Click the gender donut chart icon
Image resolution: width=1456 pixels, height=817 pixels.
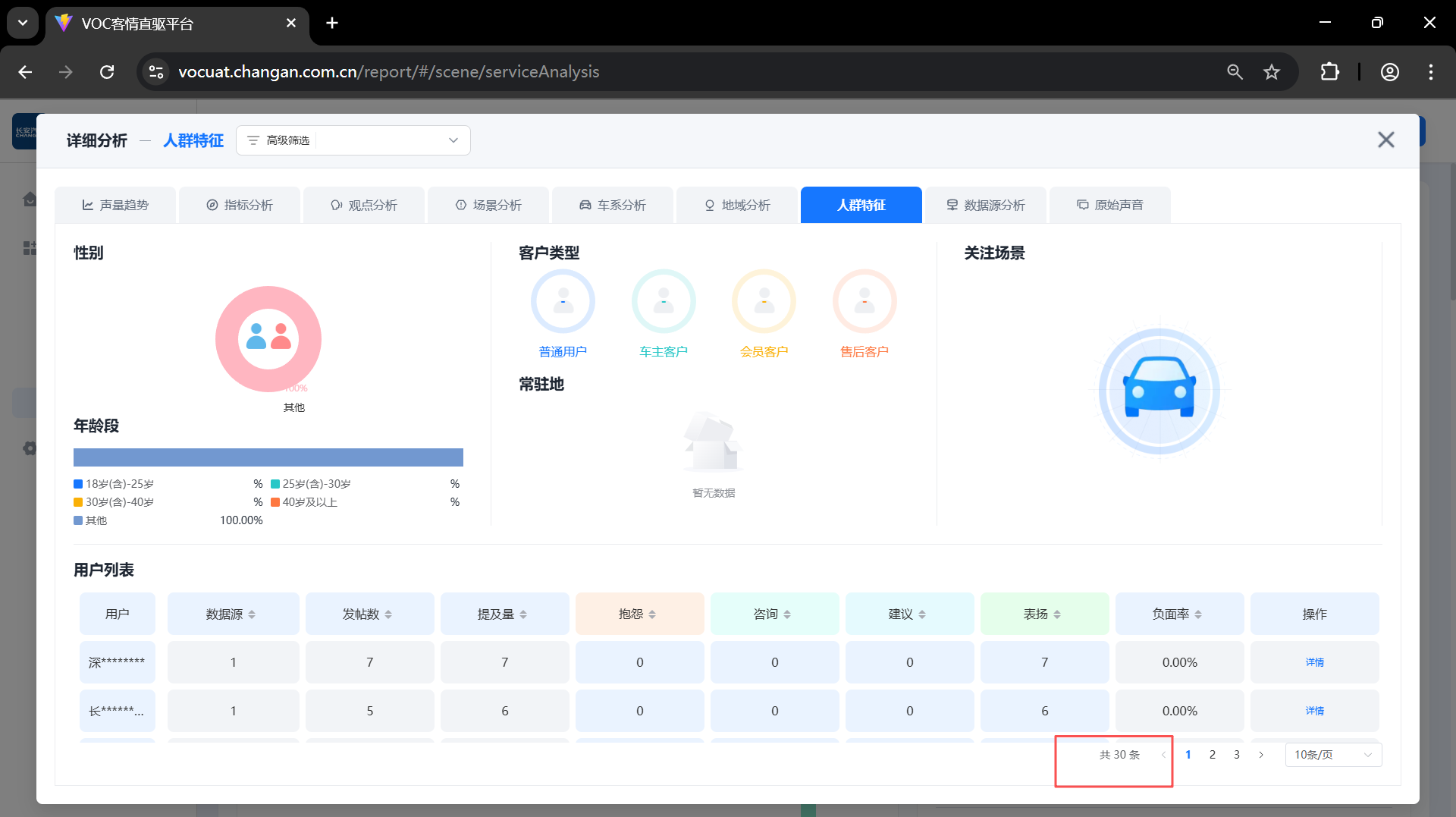(268, 338)
